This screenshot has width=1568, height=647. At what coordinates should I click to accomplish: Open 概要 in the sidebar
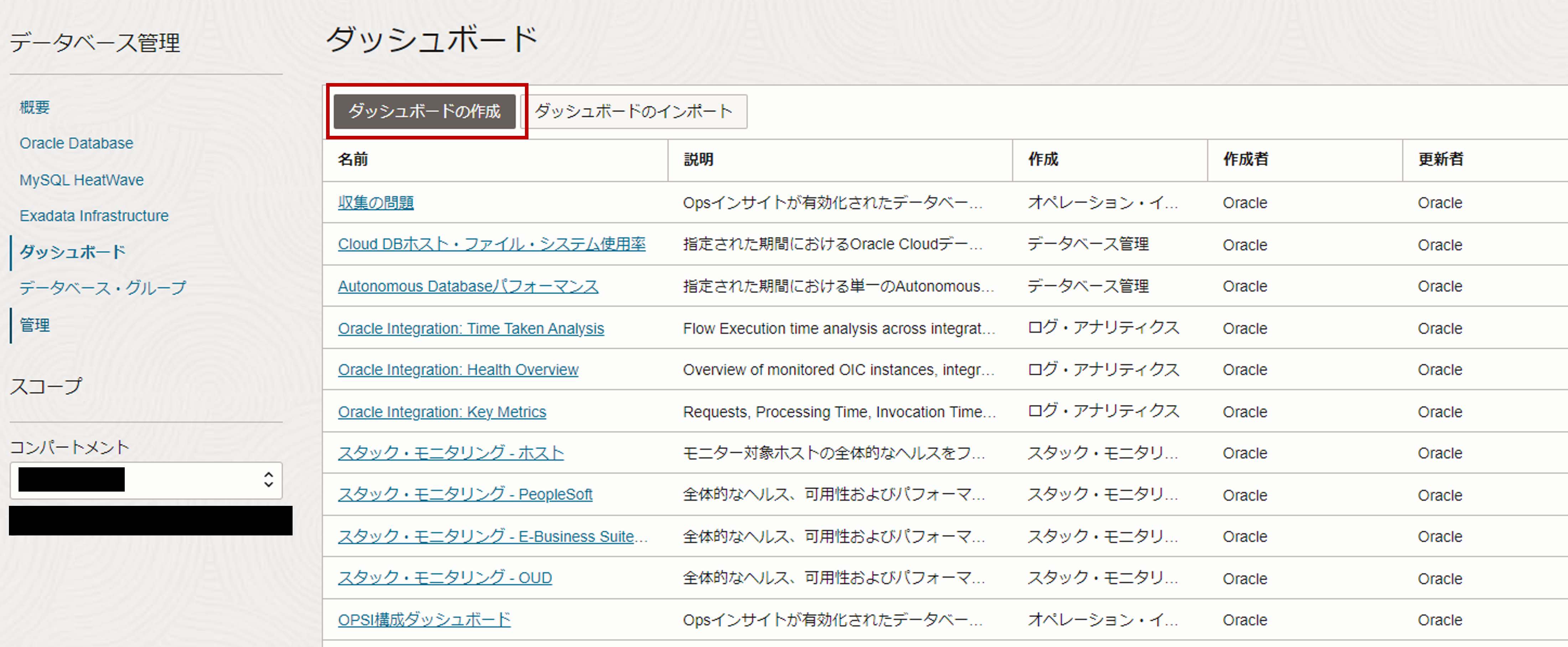[35, 108]
